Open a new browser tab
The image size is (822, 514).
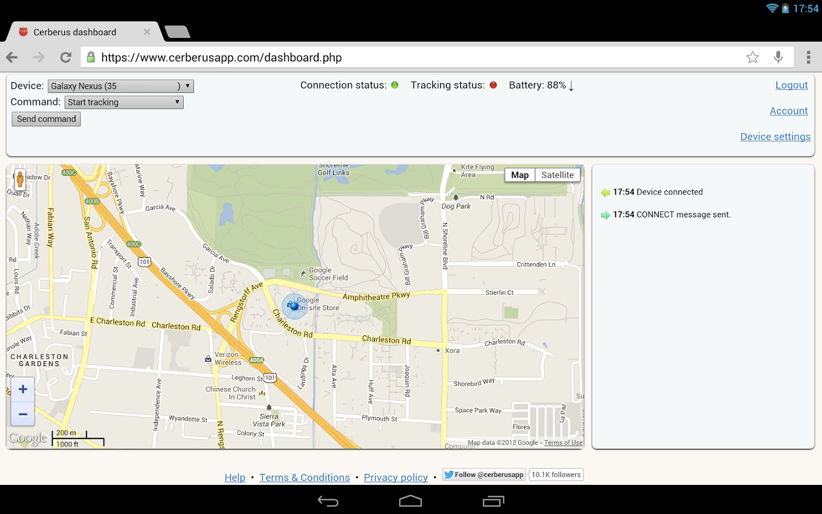(177, 32)
